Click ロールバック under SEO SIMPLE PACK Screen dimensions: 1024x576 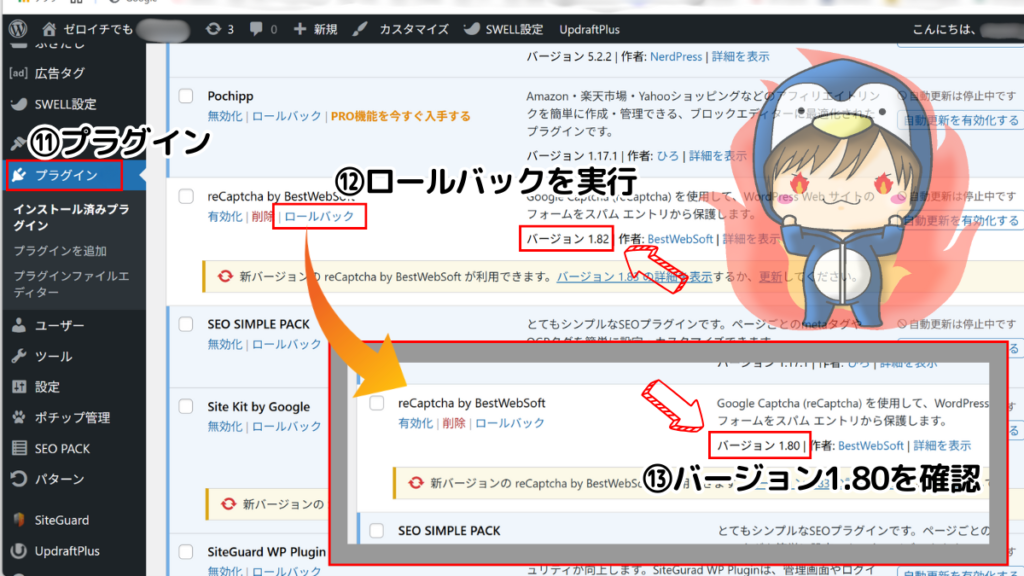click(x=287, y=344)
